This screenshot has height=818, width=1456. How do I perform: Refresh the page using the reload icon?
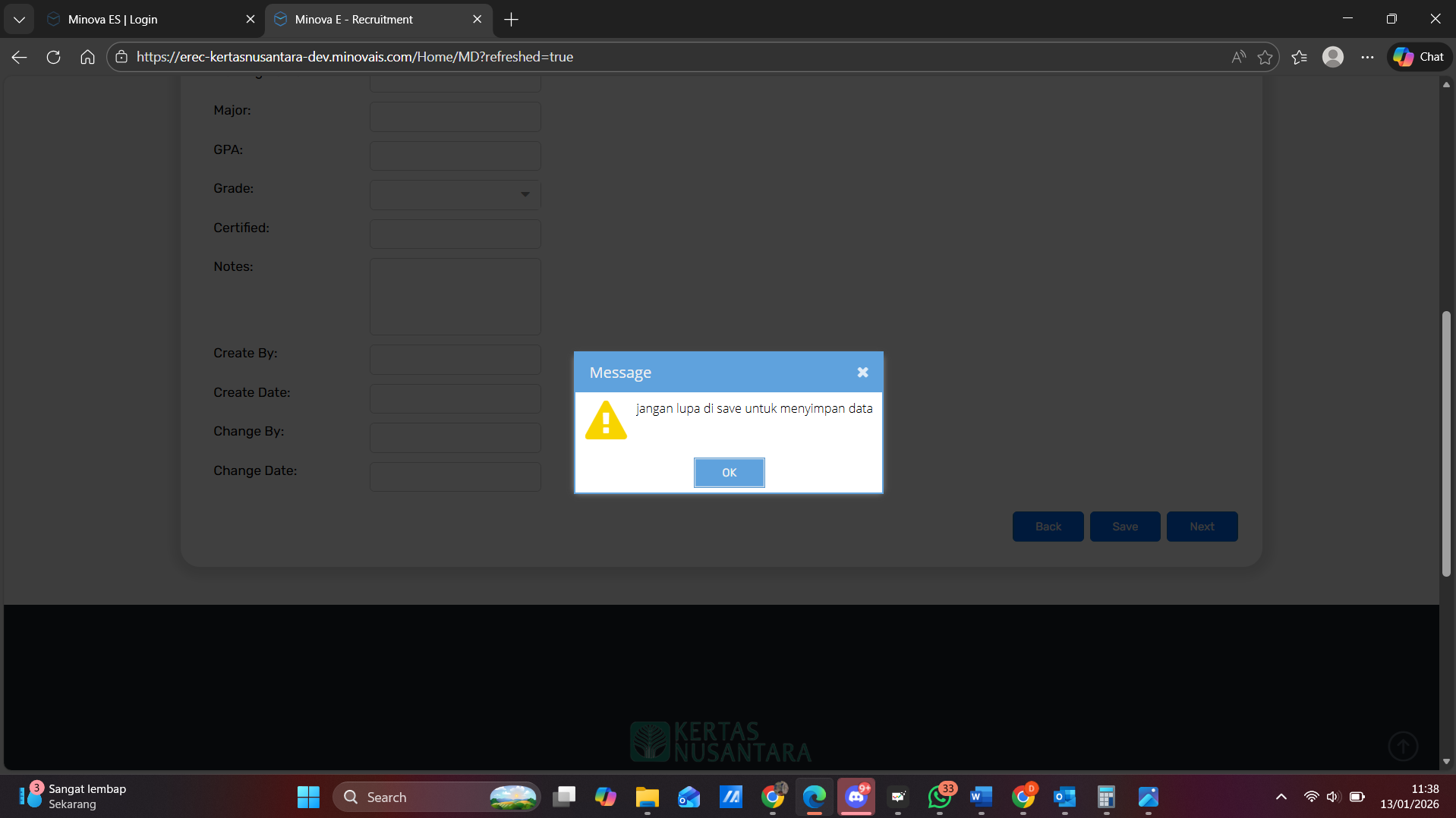coord(53,57)
